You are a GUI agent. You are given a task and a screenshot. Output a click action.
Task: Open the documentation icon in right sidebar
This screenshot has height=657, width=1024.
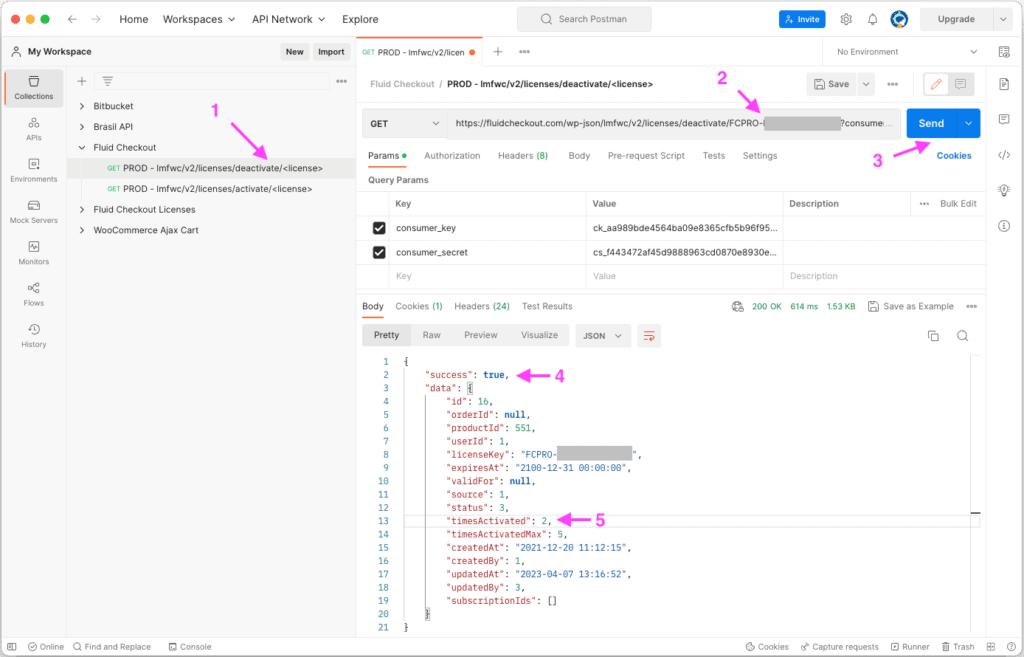coord(1004,84)
